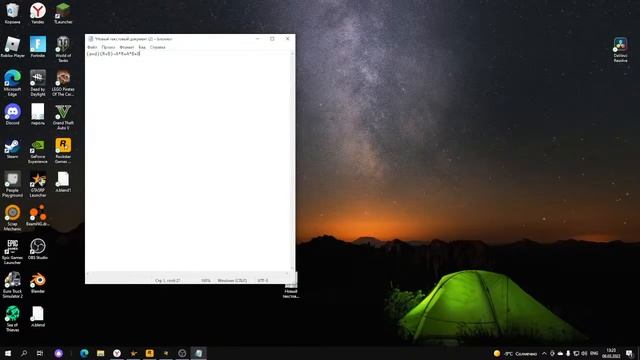Close the Notepad window

(x=287, y=39)
